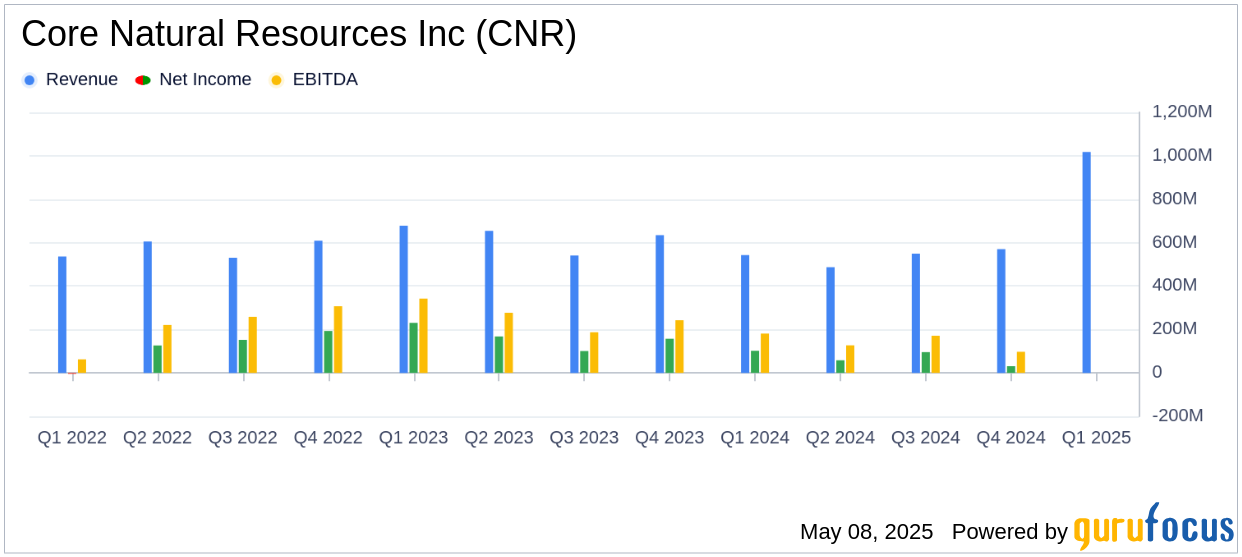This screenshot has height=557, width=1242.
Task: Click the yellow EBITDA legend dot
Action: coord(277,80)
